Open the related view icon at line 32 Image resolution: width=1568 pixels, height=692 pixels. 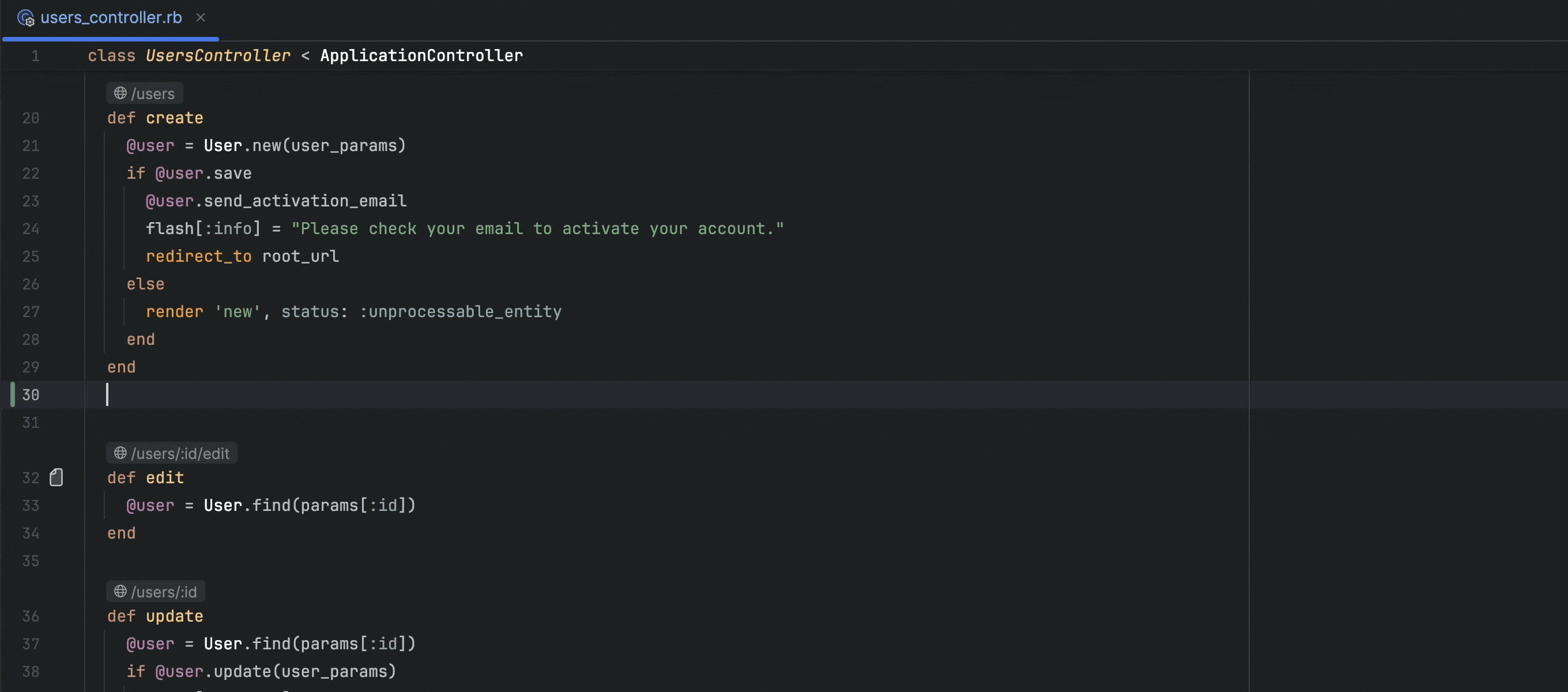point(56,477)
